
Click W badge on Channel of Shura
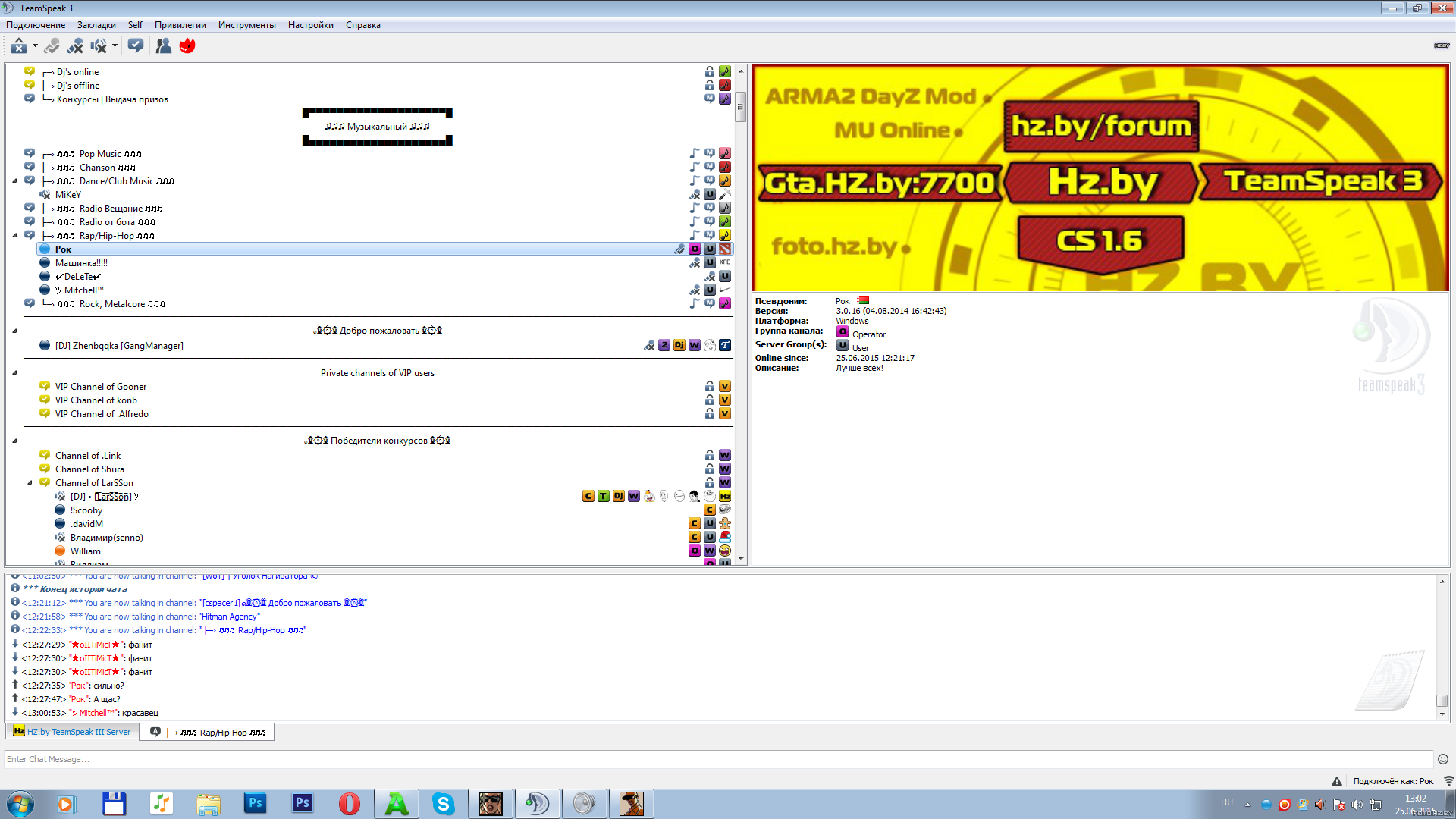point(725,469)
